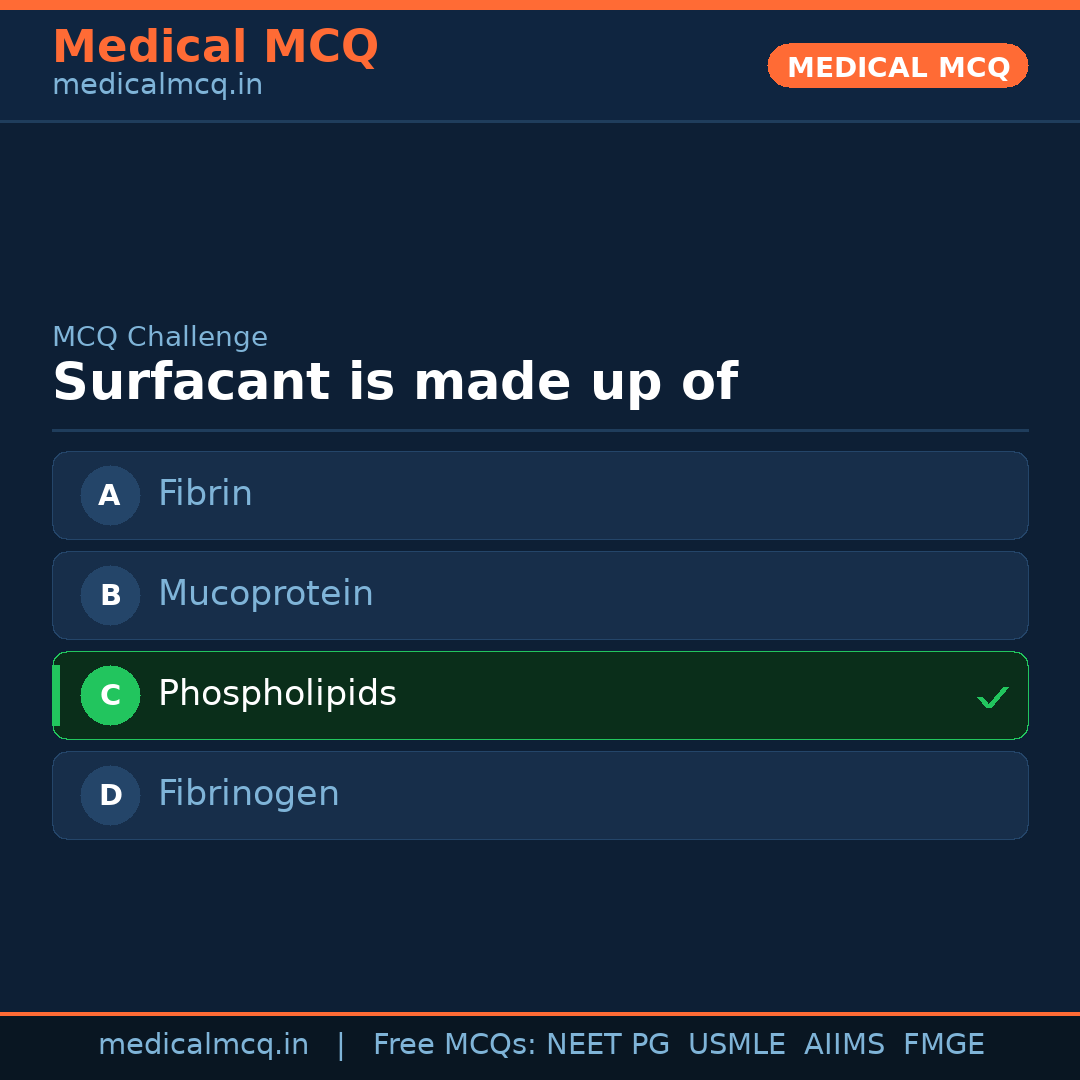1080x1080 pixels.
Task: Expand the MCQ Challenge section
Action: tap(160, 337)
